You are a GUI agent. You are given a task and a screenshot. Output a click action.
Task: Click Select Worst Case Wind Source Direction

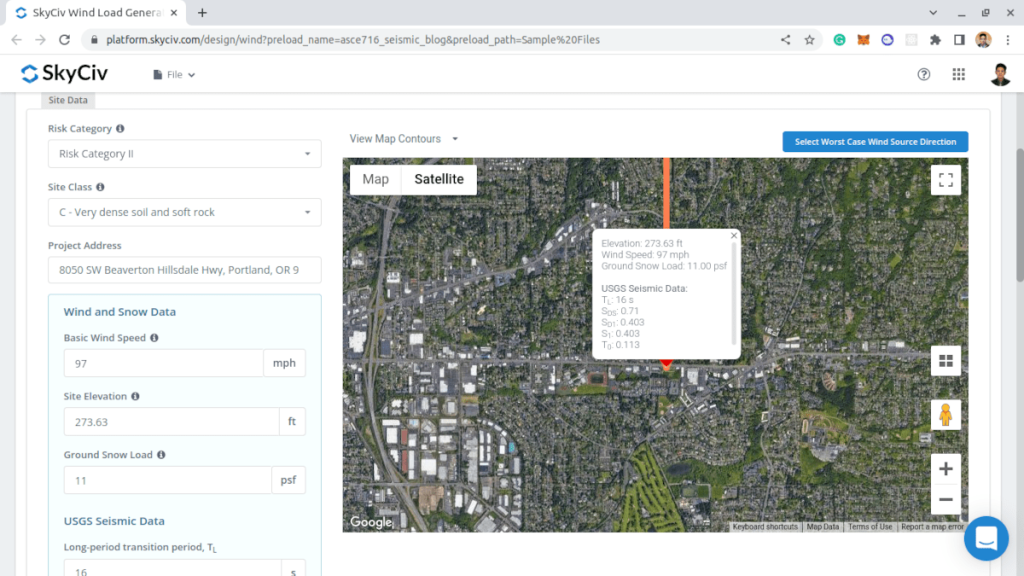pos(875,142)
